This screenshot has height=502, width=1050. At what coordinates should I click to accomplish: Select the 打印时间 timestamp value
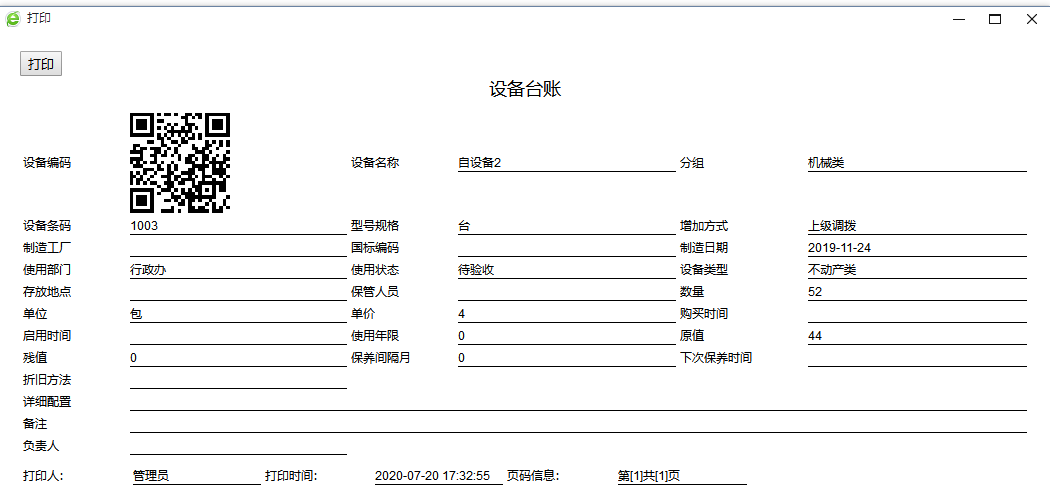(x=438, y=477)
